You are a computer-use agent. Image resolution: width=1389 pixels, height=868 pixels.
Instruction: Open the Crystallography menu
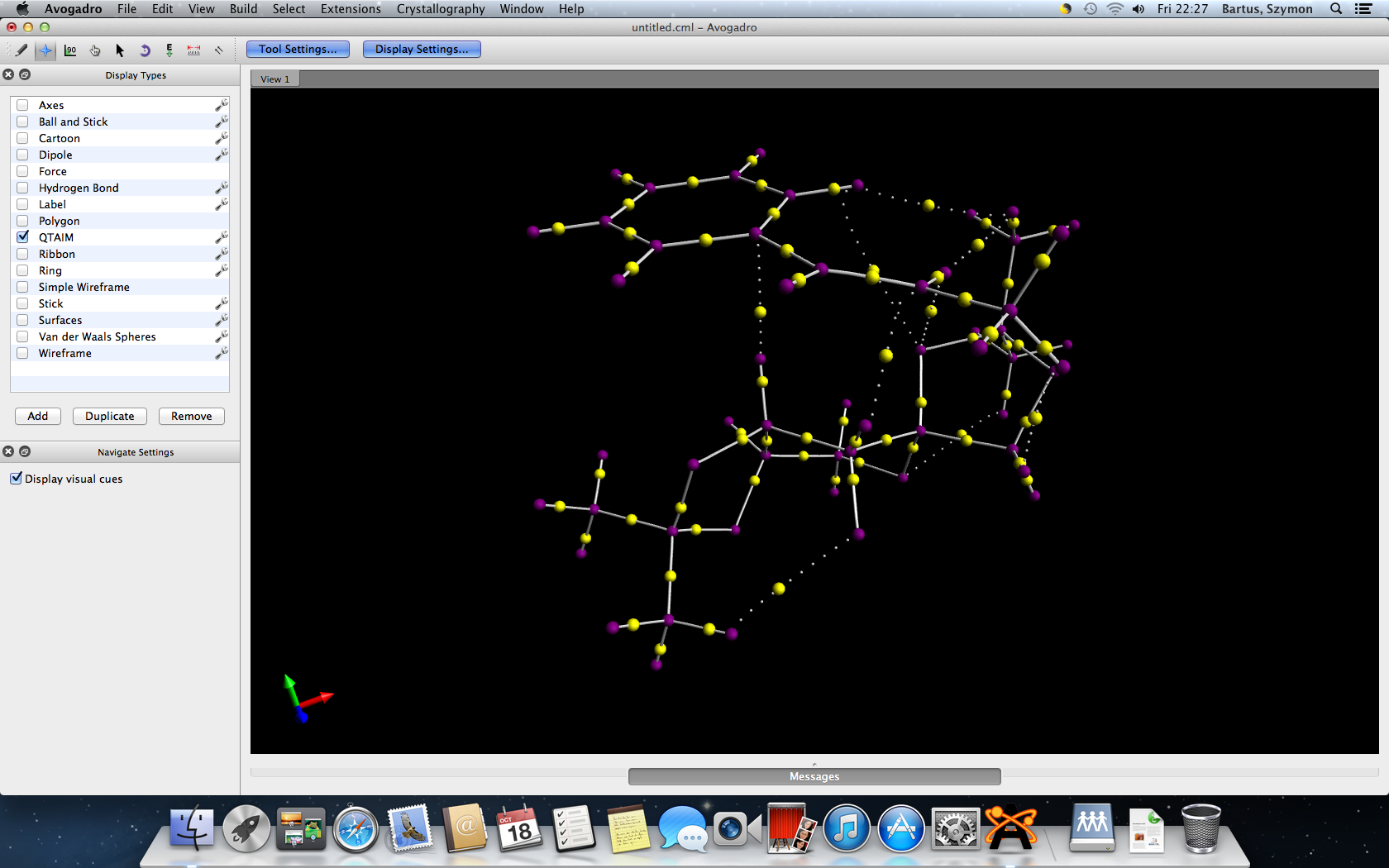click(441, 9)
